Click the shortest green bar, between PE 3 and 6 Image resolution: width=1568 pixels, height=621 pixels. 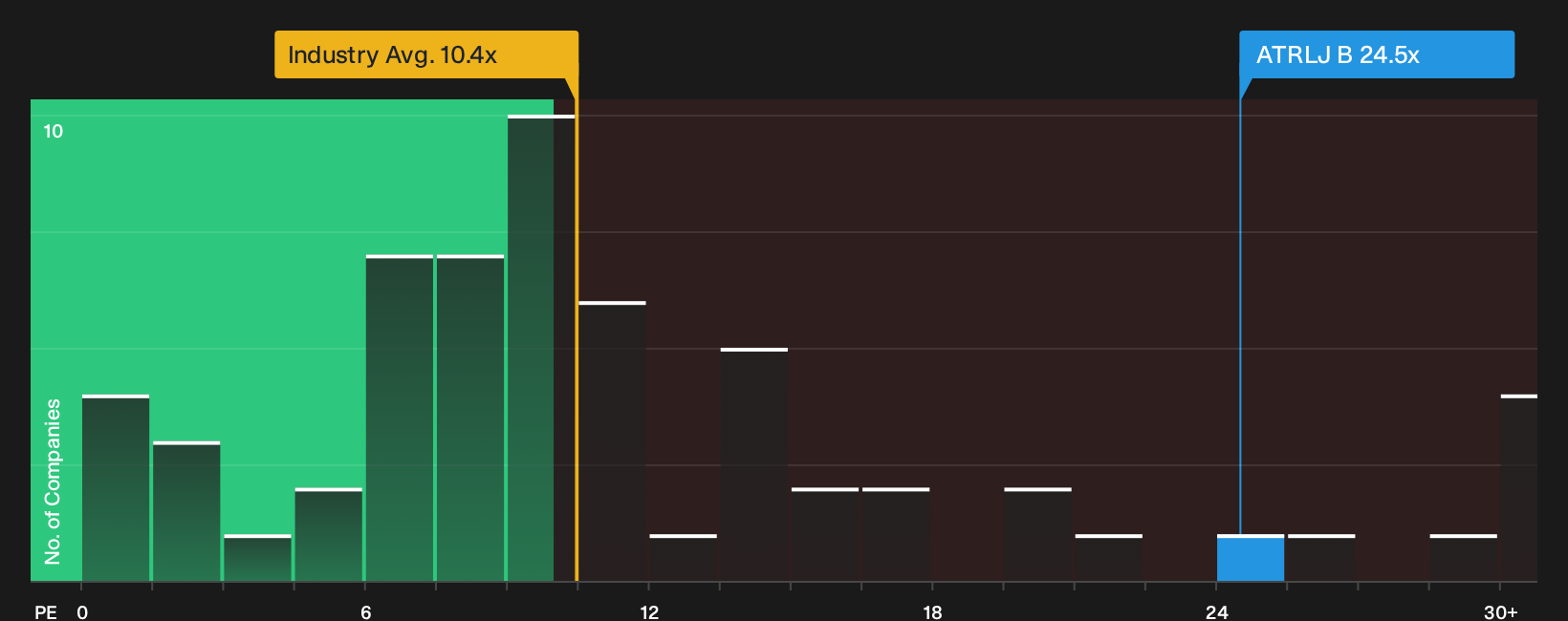[x=257, y=558]
